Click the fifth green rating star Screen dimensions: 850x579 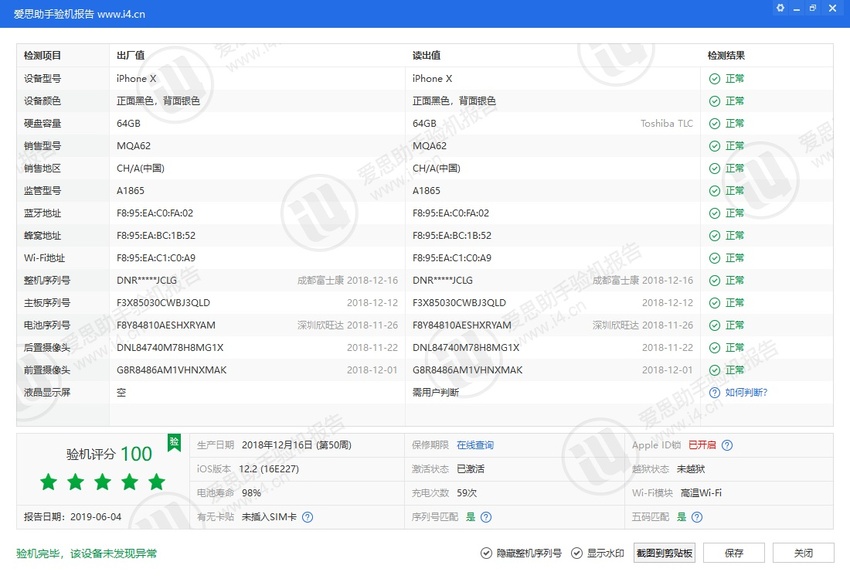tap(157, 481)
